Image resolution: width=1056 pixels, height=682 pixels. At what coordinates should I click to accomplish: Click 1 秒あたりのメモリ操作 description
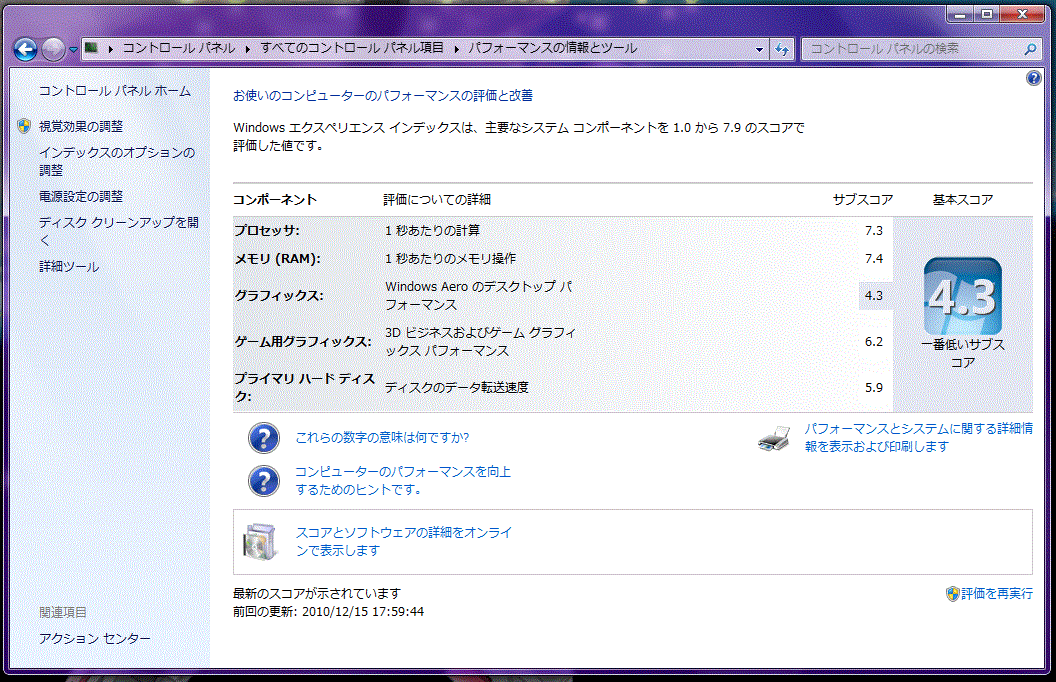[x=451, y=259]
